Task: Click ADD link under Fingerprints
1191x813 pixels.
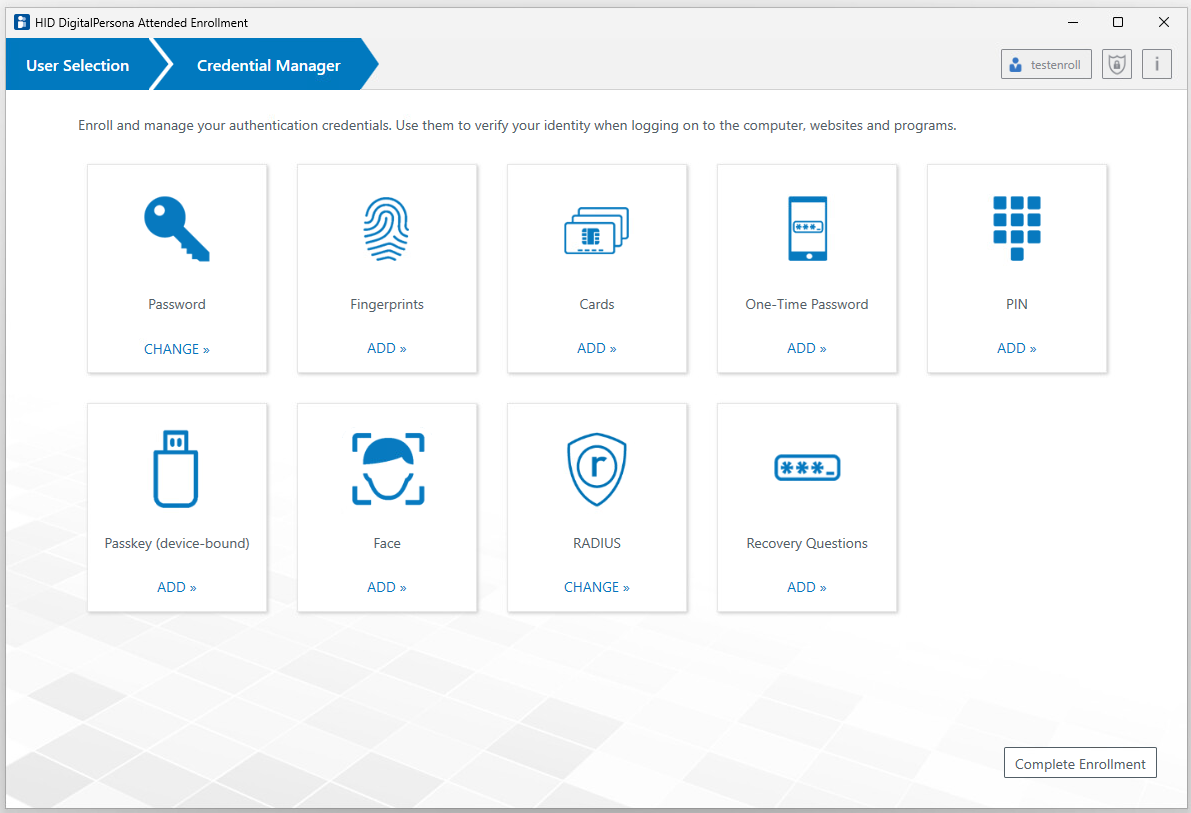Action: pos(387,348)
